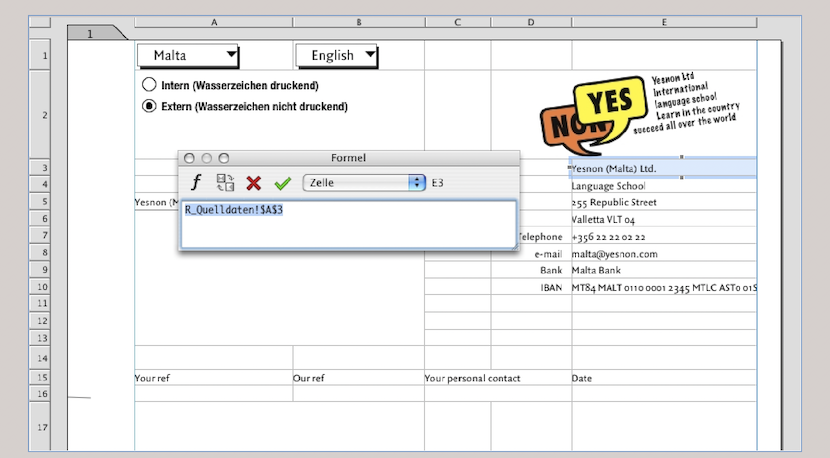Minimize the Formel palette window
This screenshot has width=830, height=458.
206,158
